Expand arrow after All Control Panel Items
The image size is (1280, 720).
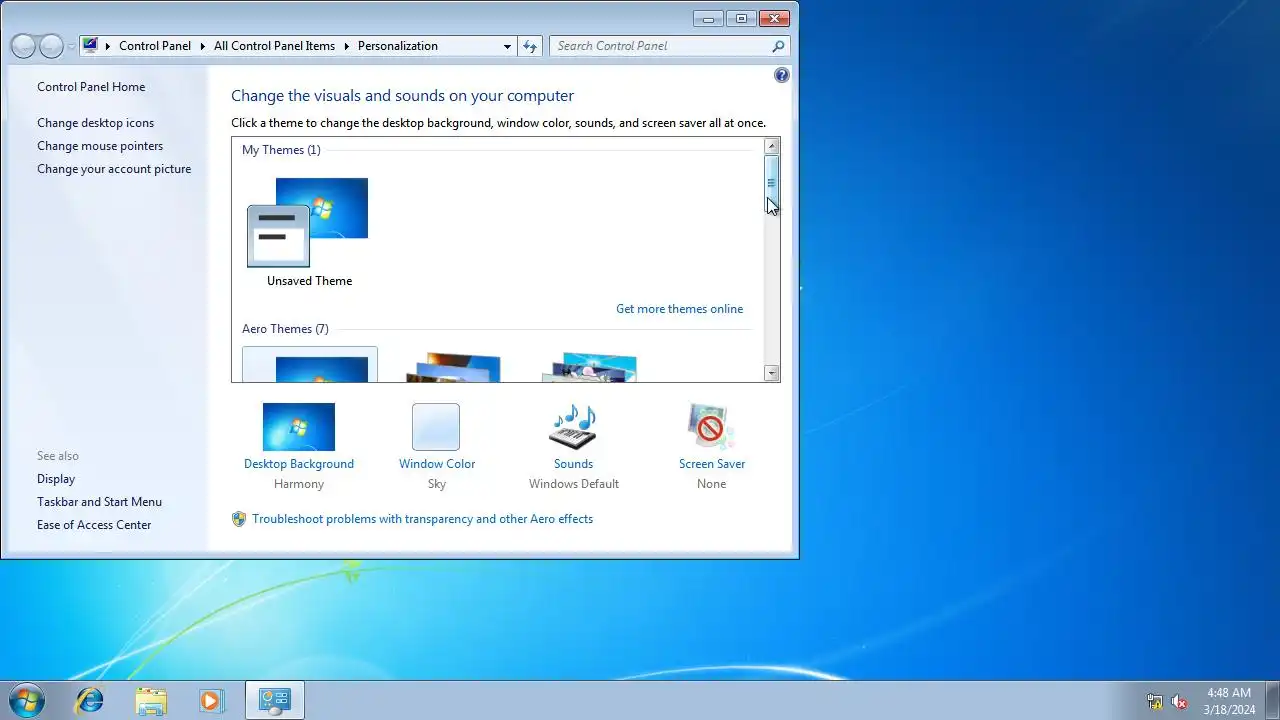346,46
